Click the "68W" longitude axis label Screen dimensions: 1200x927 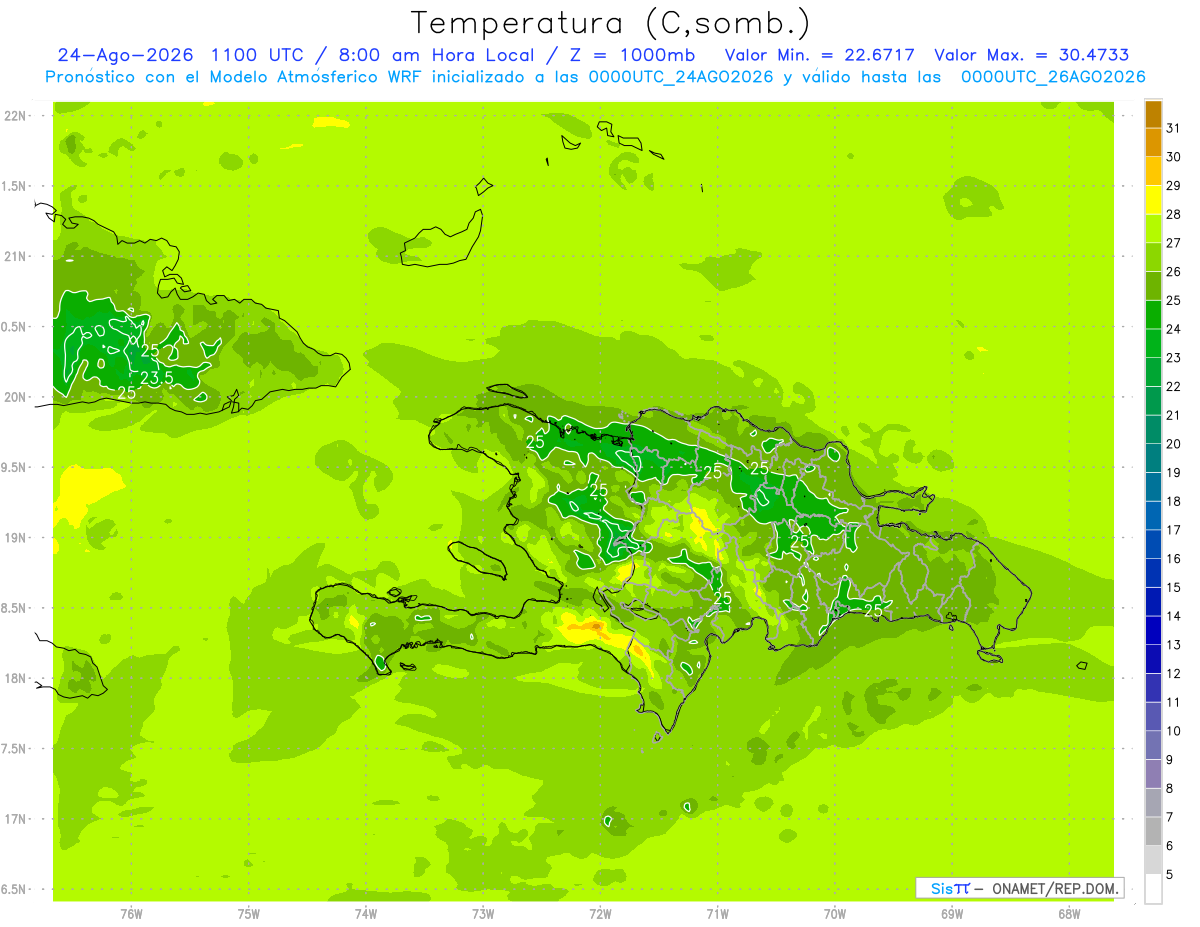(x=1069, y=914)
